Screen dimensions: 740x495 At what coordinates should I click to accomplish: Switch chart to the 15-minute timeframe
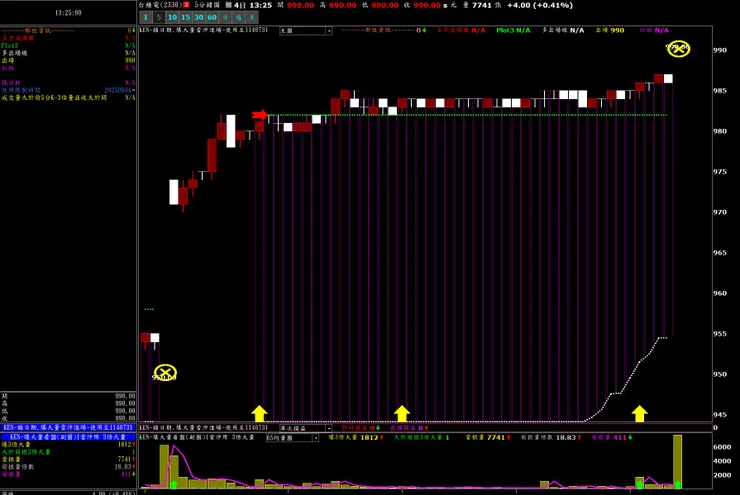coord(185,17)
